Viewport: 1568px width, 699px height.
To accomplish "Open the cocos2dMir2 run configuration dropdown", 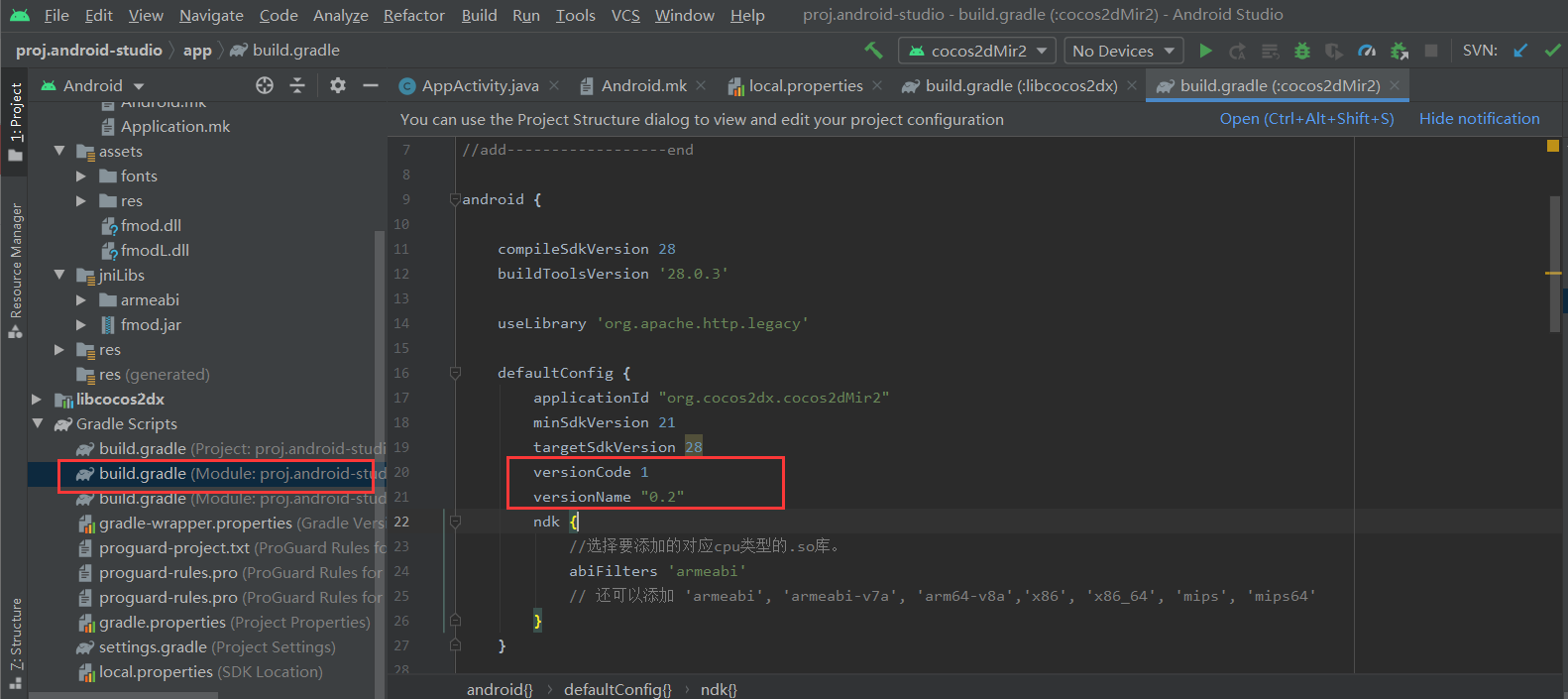I will (976, 51).
